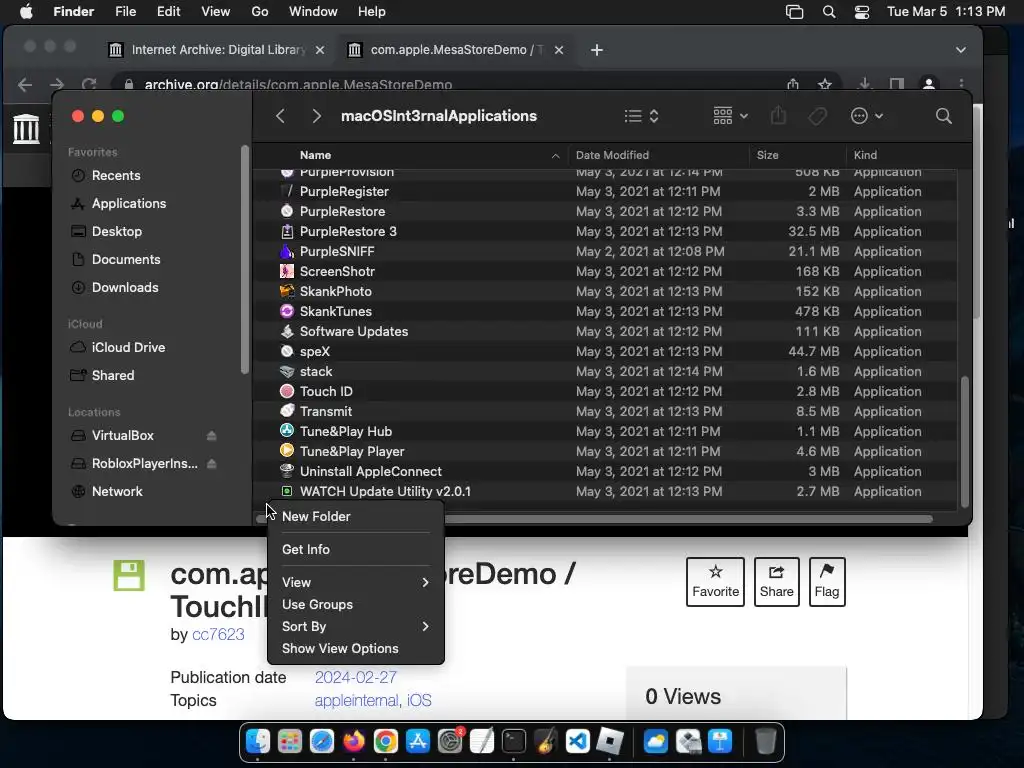Open the Apple menu

pyautogui.click(x=26, y=12)
